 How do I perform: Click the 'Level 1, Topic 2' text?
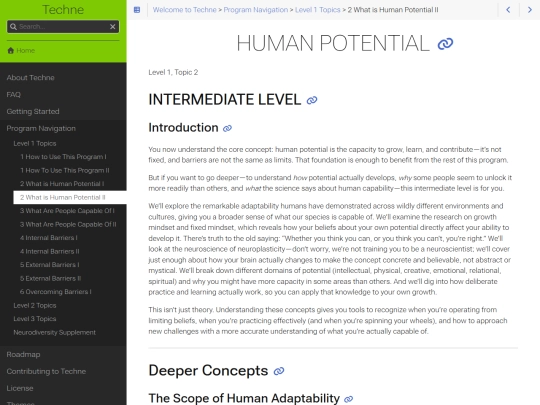pyautogui.click(x=173, y=72)
